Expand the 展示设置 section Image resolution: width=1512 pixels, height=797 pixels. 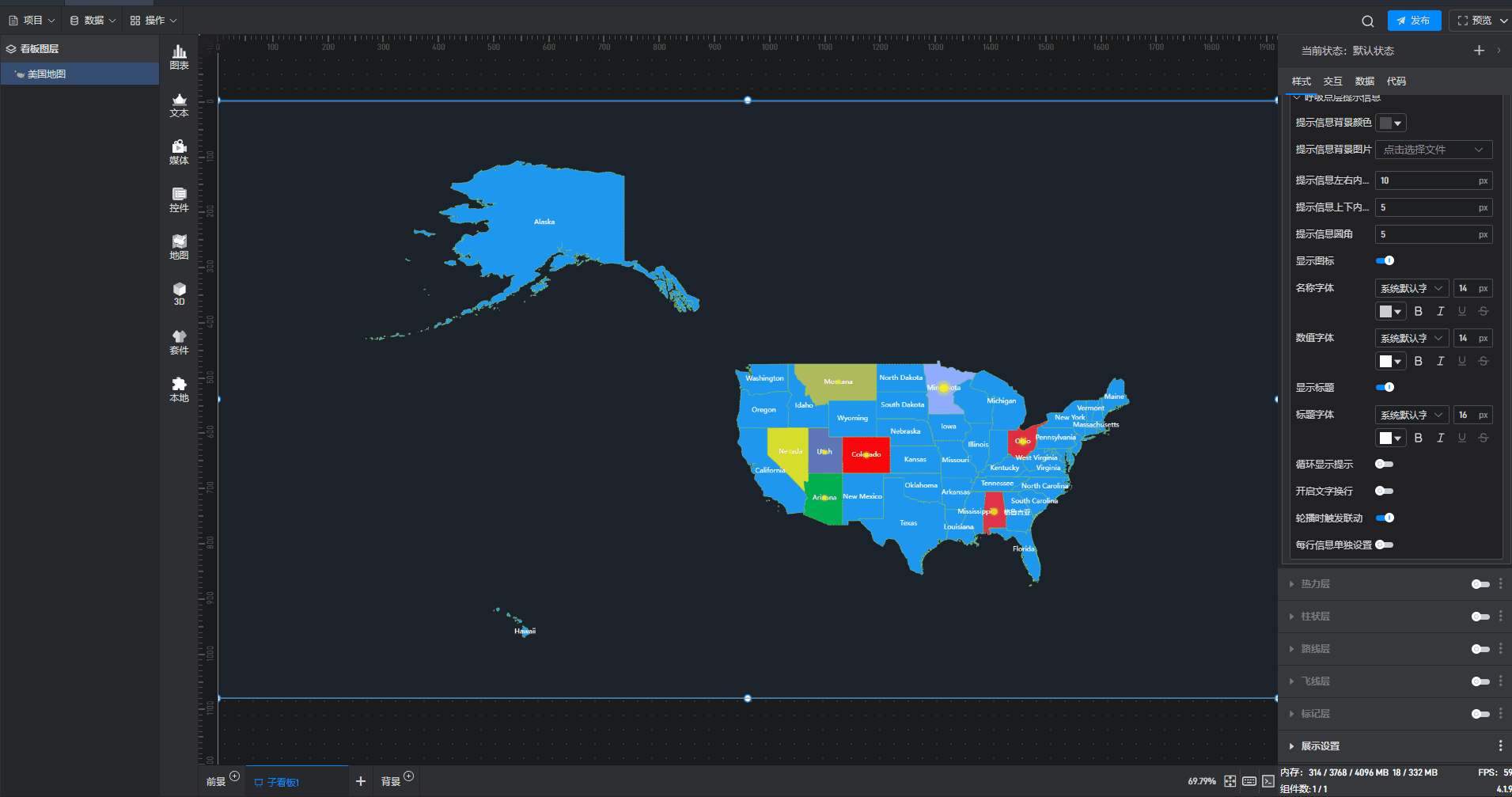(x=1320, y=746)
